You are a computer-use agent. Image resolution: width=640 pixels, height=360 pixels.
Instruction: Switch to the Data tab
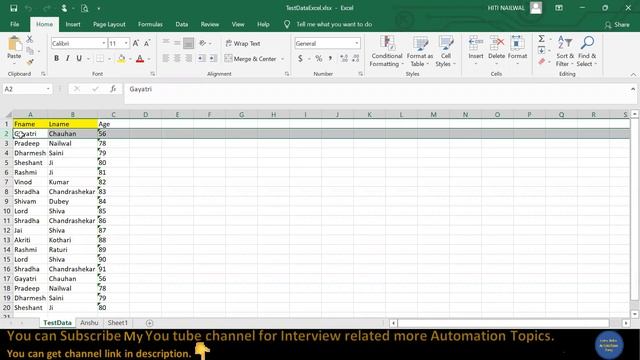182,24
